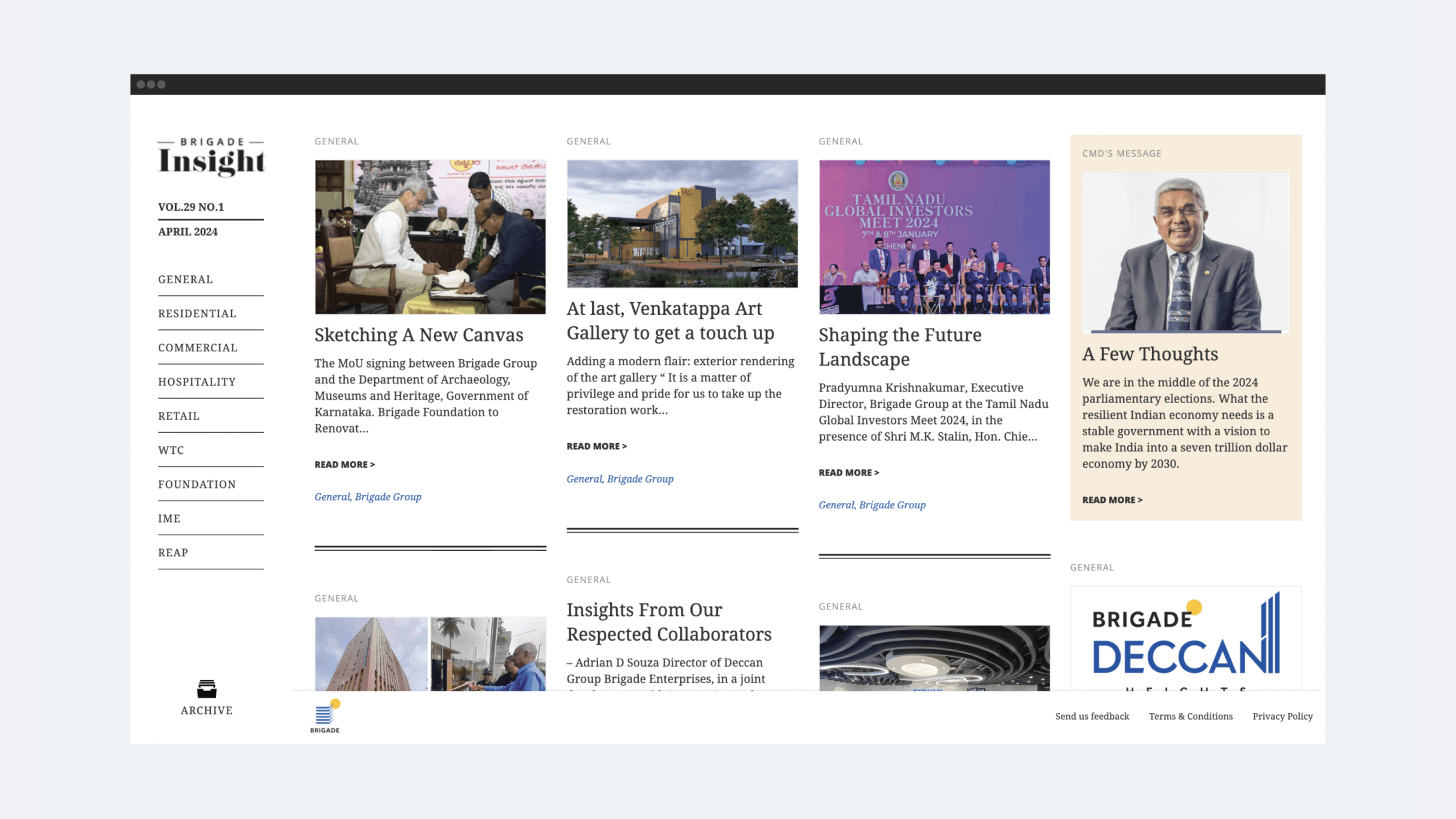This screenshot has height=819, width=1456.
Task: Select the IME sidebar category
Action: pos(169,518)
